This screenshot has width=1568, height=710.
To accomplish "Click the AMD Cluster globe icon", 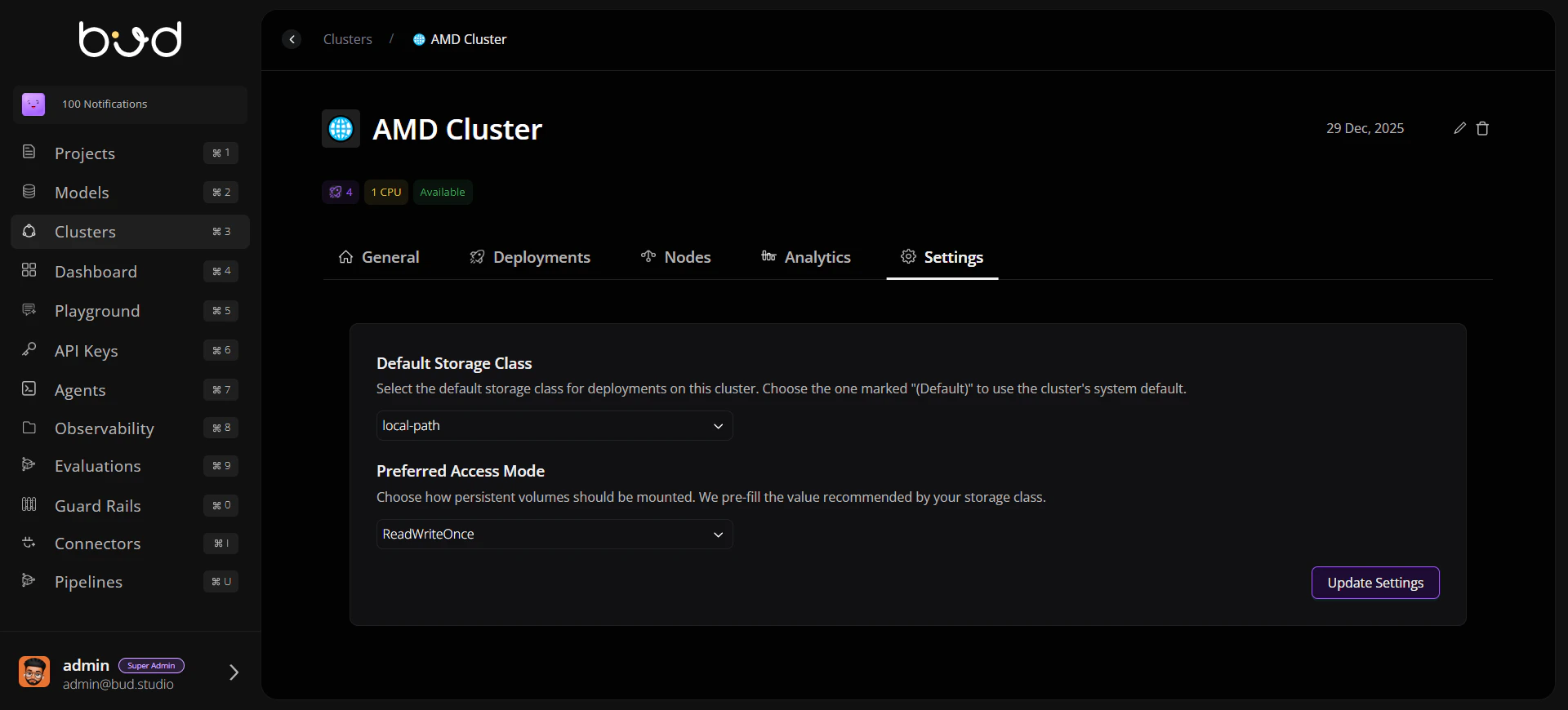I will pos(341,129).
